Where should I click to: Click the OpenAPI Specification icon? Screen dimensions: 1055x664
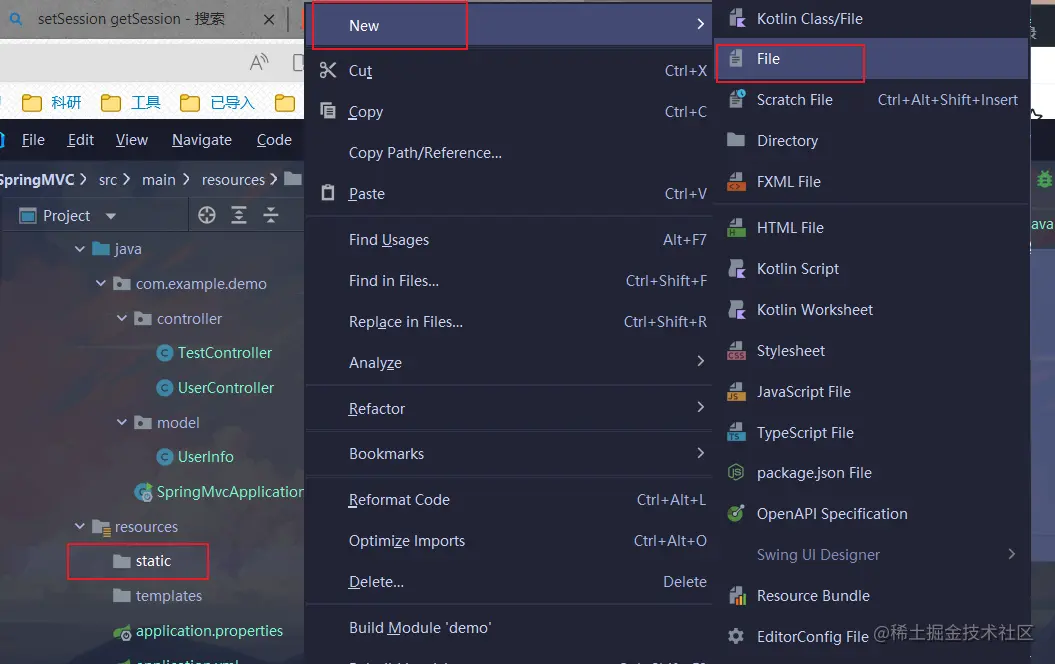pyautogui.click(x=736, y=514)
